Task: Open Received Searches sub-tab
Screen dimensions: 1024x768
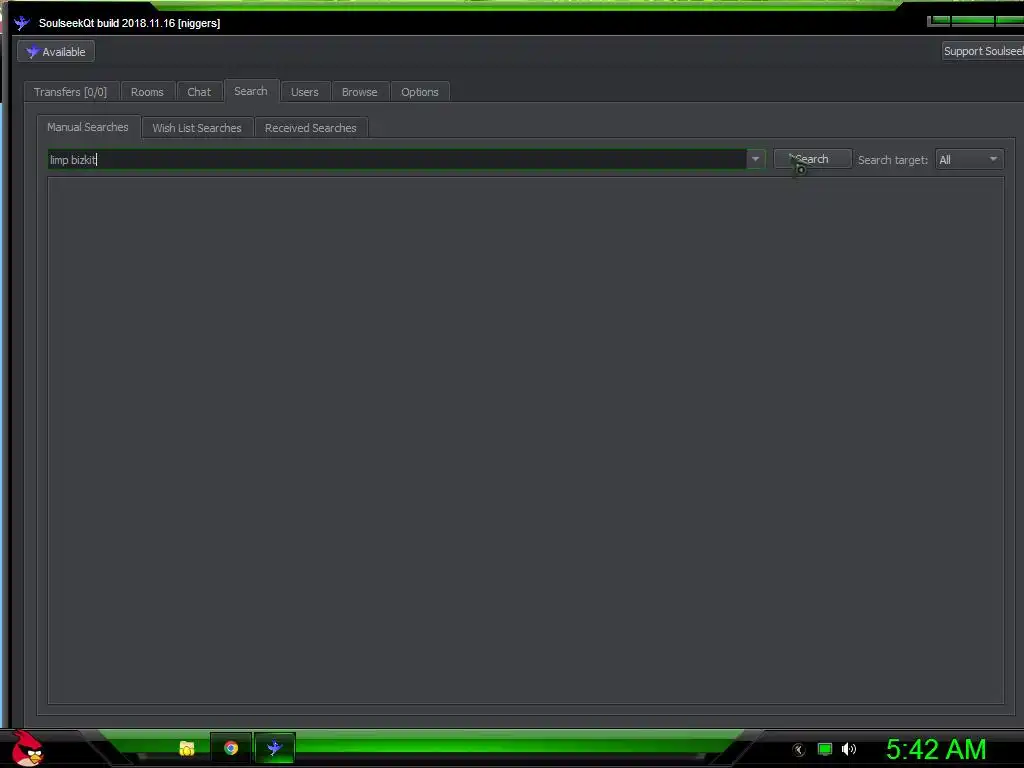Action: tap(310, 128)
